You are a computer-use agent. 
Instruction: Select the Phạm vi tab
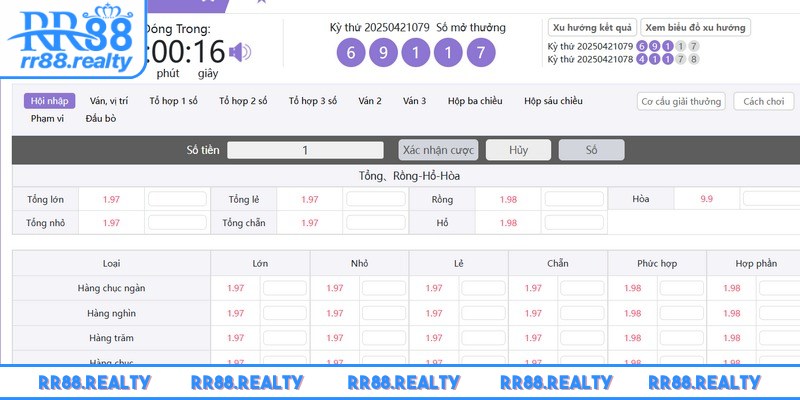(47, 119)
